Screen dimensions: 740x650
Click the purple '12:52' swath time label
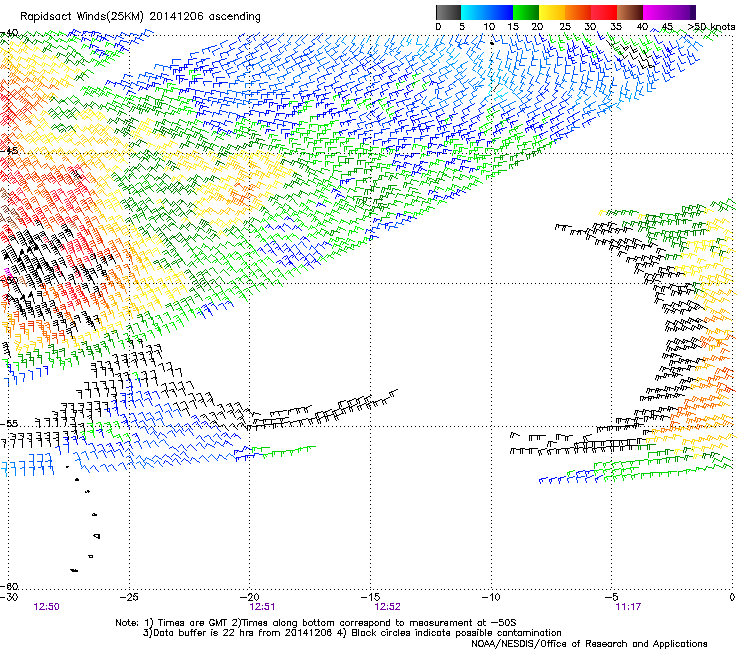(387, 607)
